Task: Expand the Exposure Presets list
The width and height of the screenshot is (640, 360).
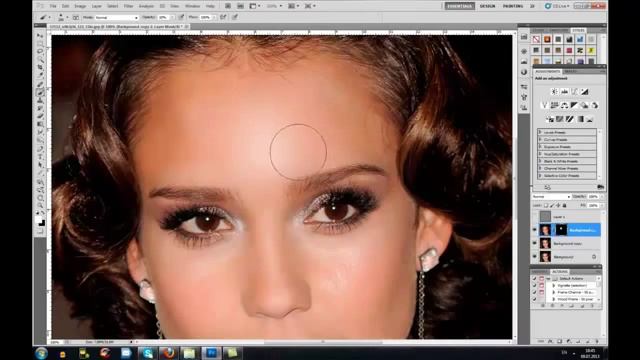Action: point(540,147)
